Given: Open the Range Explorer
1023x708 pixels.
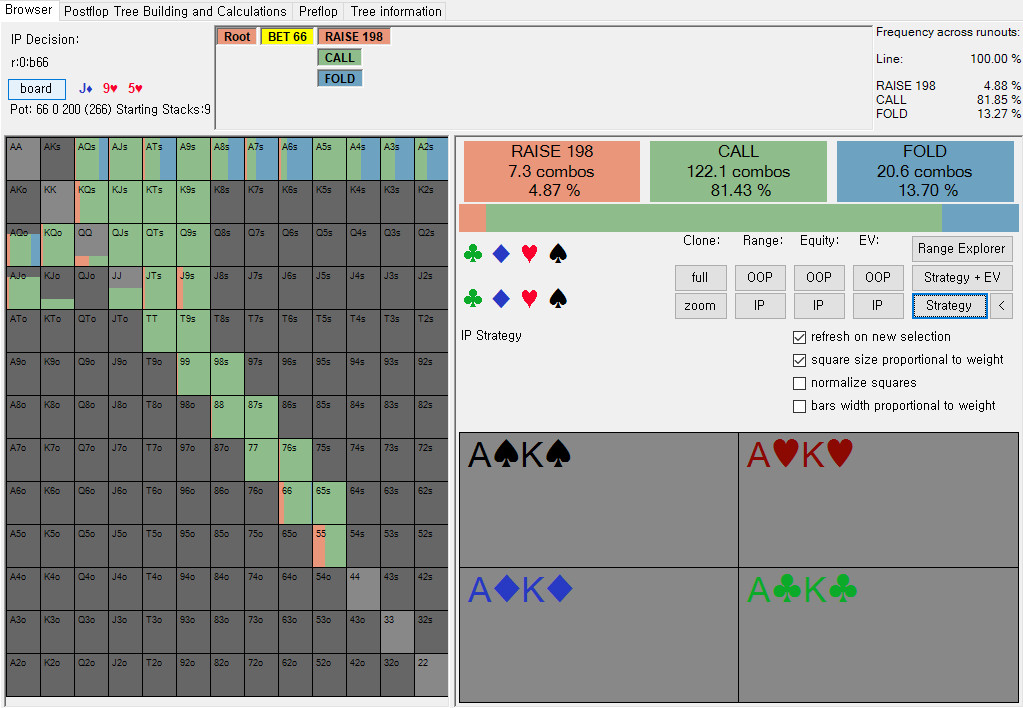Looking at the screenshot, I should point(961,248).
